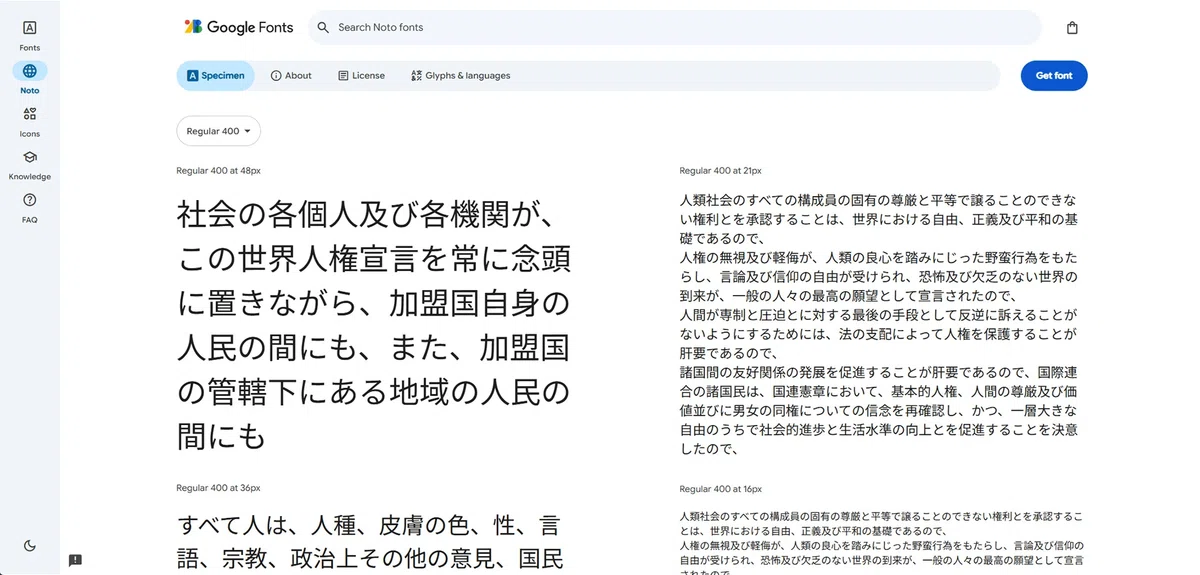The height and width of the screenshot is (575, 1200).
Task: Open the shopping bag selection icon
Action: [x=1072, y=28]
